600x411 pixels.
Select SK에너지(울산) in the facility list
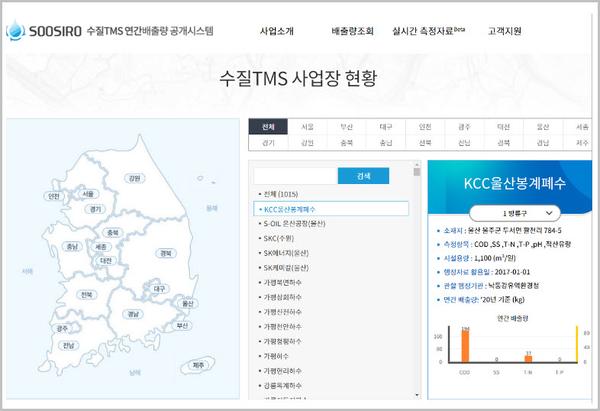(x=286, y=253)
